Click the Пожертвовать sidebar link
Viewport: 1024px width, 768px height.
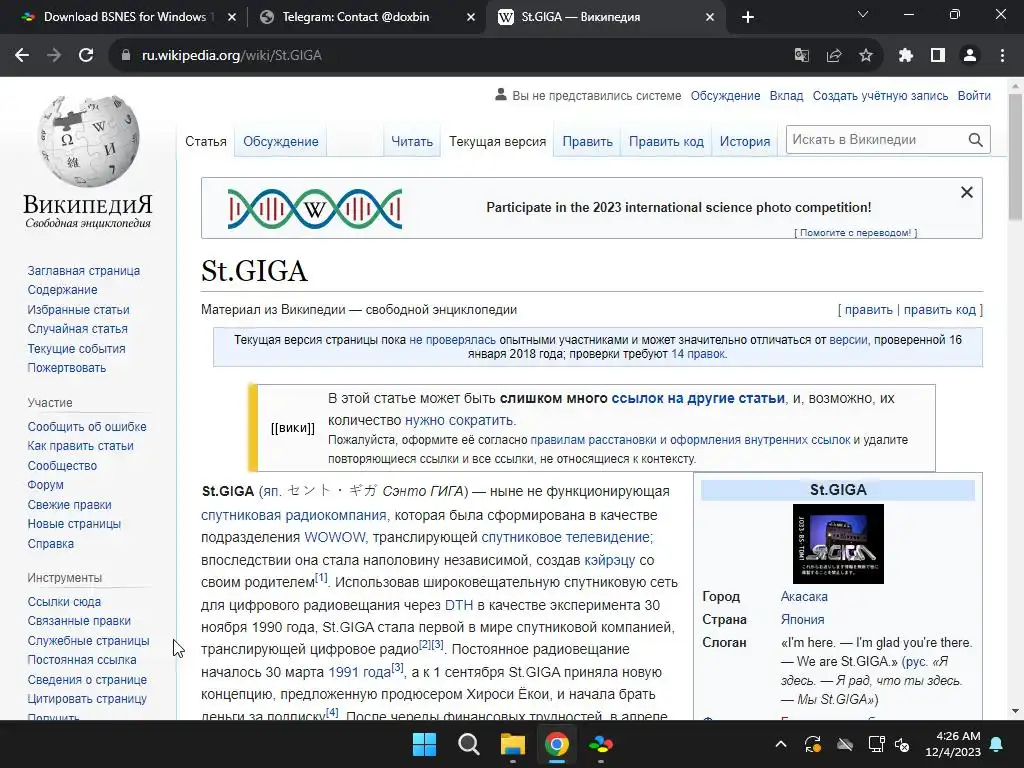click(x=67, y=368)
